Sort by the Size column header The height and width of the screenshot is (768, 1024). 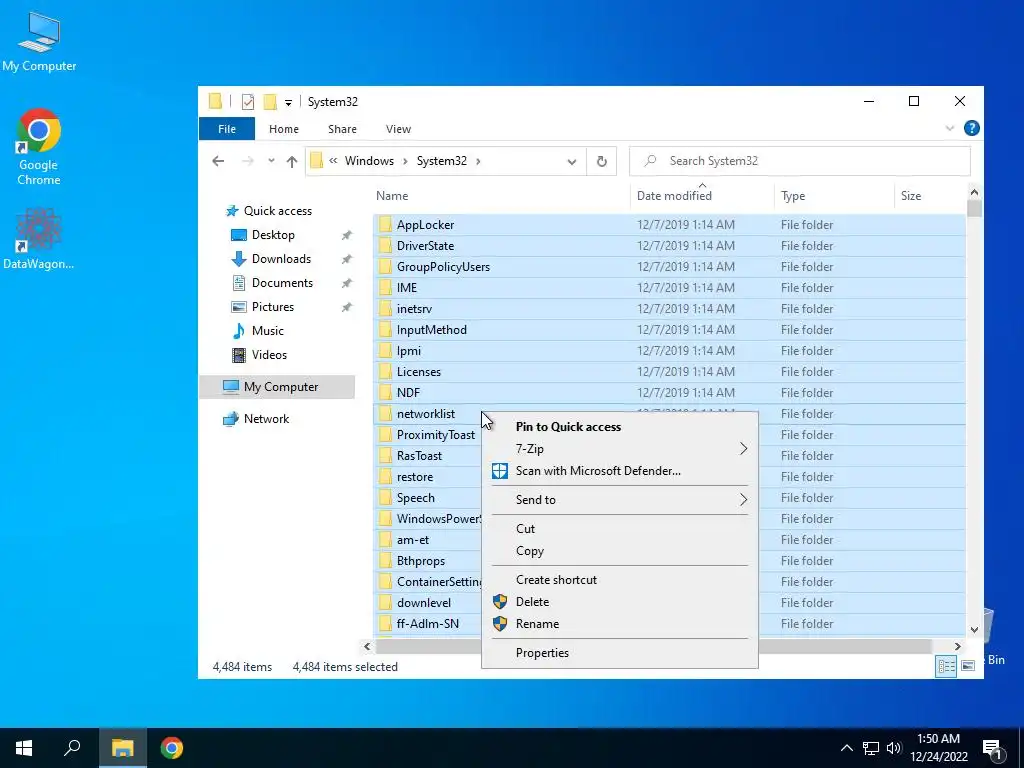point(910,195)
